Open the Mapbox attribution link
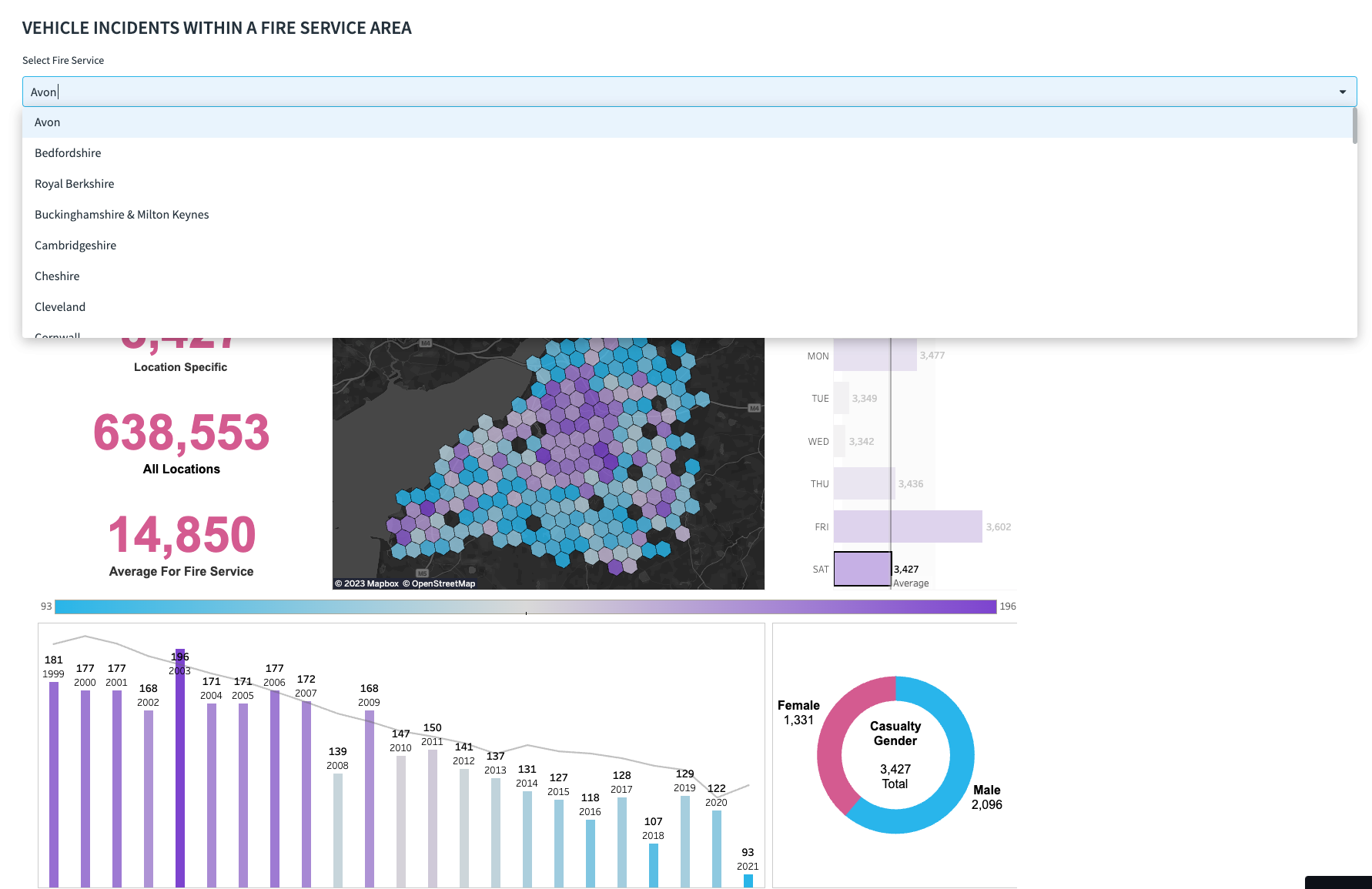The width and height of the screenshot is (1372, 889). 367,583
